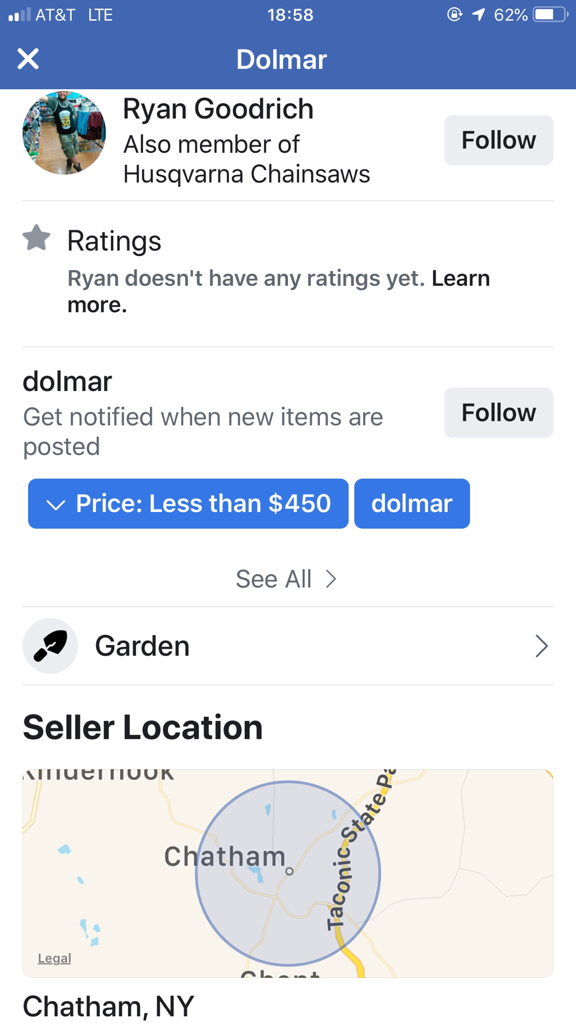Tap the Ryan Goodrich seller name
This screenshot has height=1024, width=576.
(x=218, y=109)
